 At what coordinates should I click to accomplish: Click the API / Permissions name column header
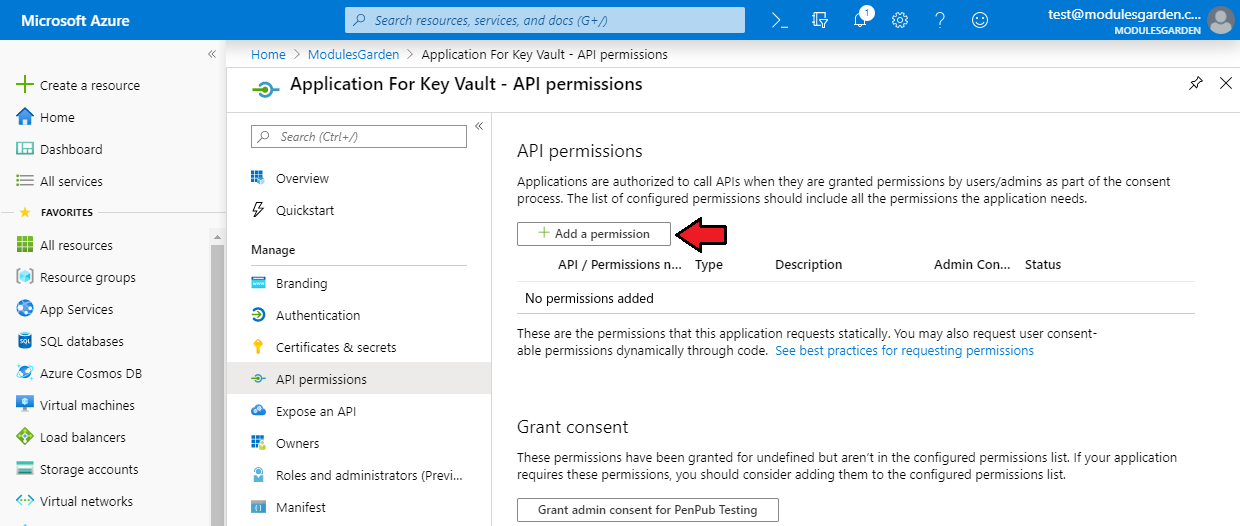[620, 265]
